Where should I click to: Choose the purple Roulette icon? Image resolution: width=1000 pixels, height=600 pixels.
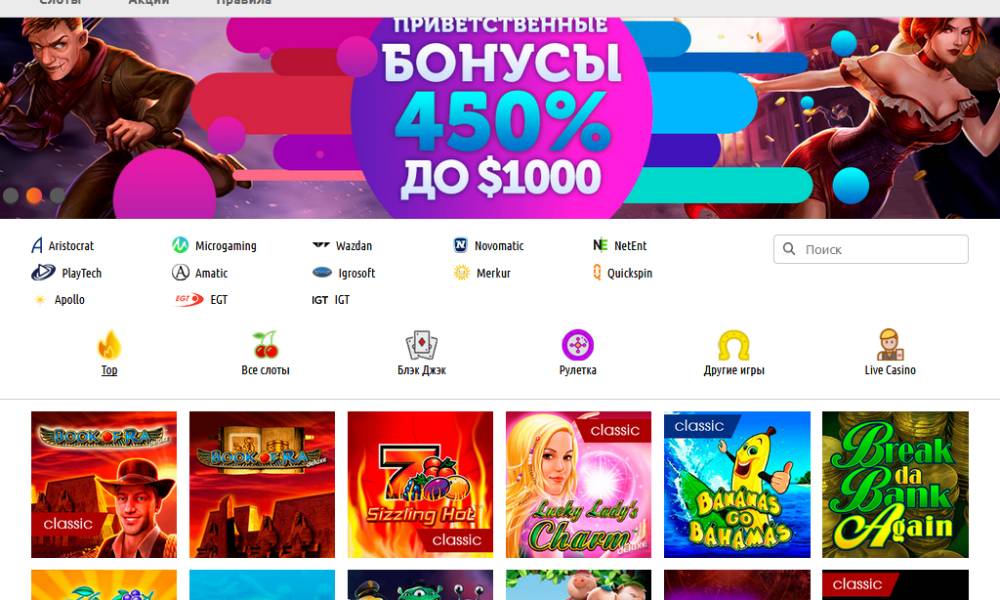(x=578, y=345)
